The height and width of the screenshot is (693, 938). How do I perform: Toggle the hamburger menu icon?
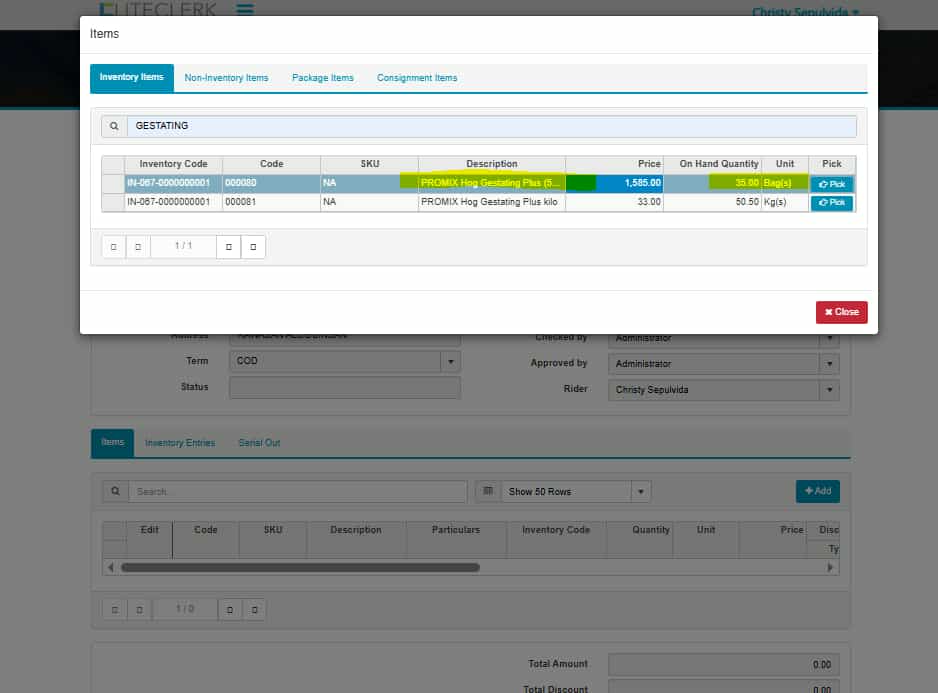tap(245, 10)
